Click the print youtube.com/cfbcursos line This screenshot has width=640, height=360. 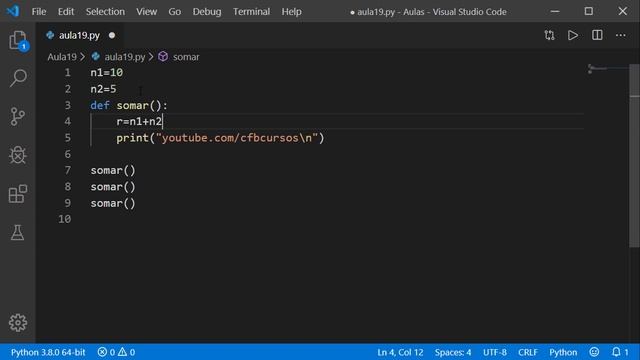pyautogui.click(x=220, y=138)
